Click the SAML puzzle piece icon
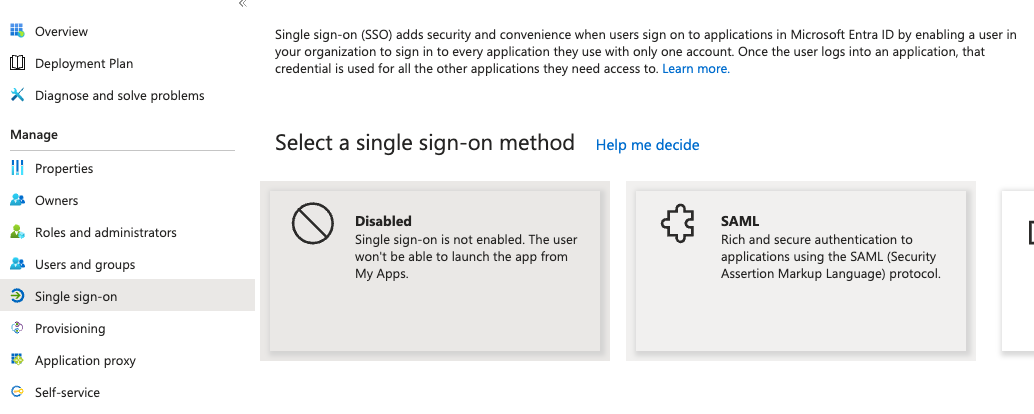The width and height of the screenshot is (1034, 414). tap(679, 223)
